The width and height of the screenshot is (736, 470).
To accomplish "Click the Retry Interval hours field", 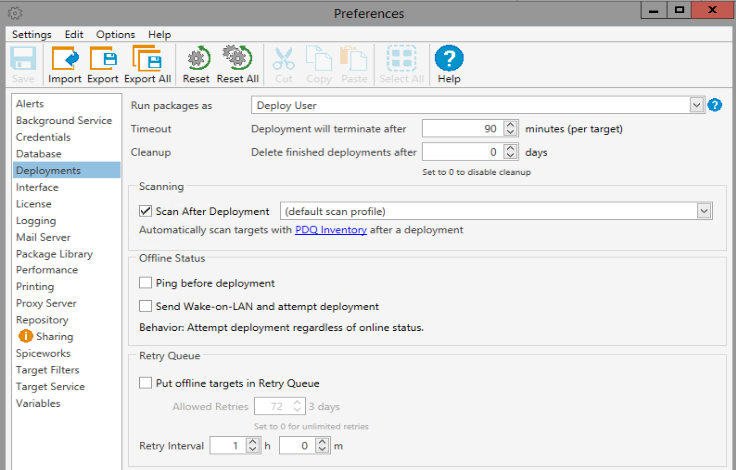I will [226, 446].
